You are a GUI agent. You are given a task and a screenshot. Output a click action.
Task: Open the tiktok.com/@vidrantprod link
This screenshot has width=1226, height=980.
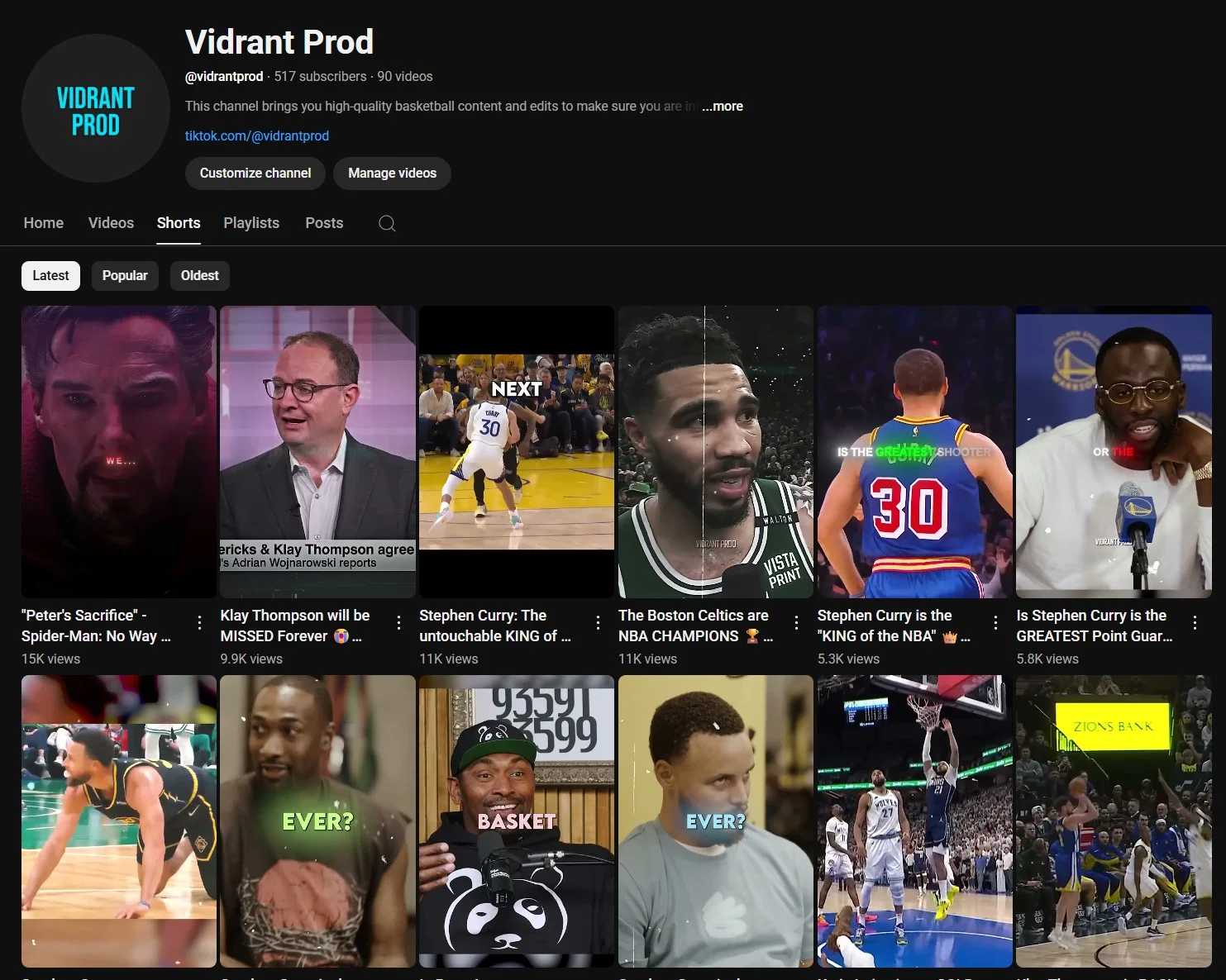point(257,136)
